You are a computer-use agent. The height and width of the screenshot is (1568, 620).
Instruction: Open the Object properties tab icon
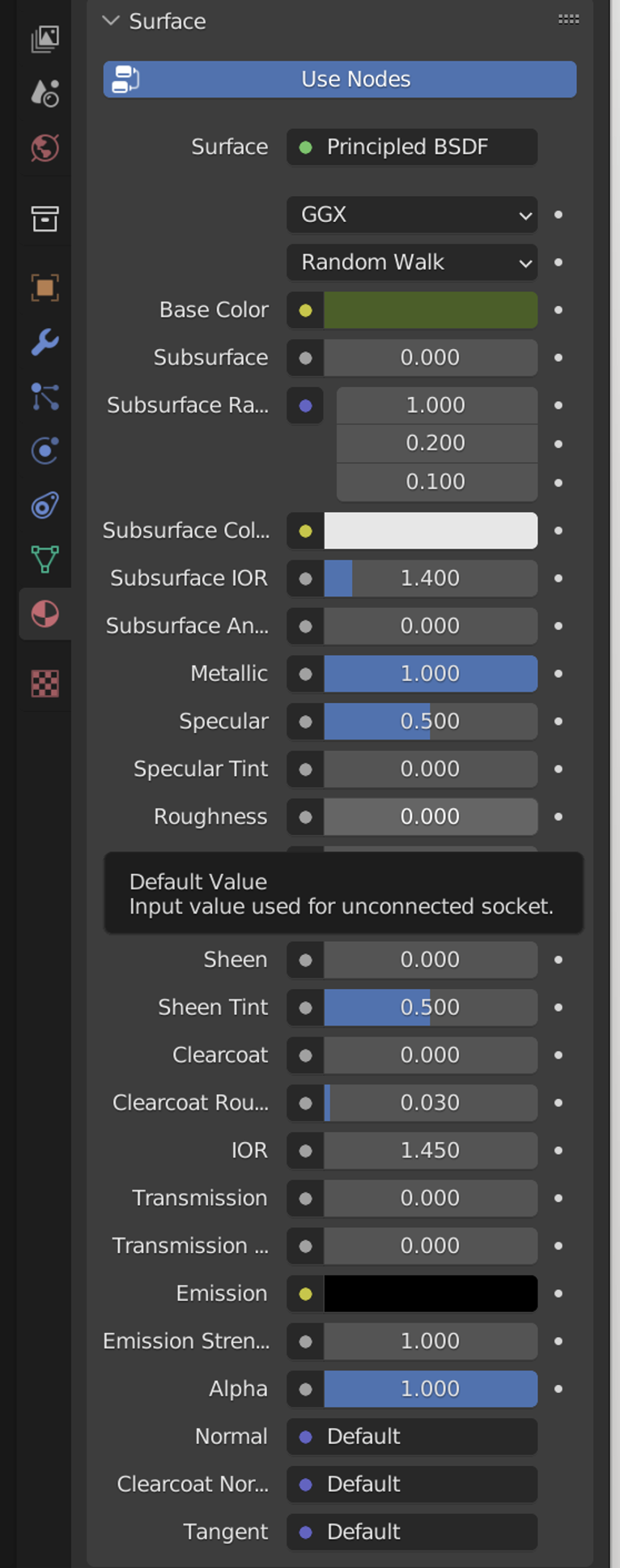coord(45,288)
